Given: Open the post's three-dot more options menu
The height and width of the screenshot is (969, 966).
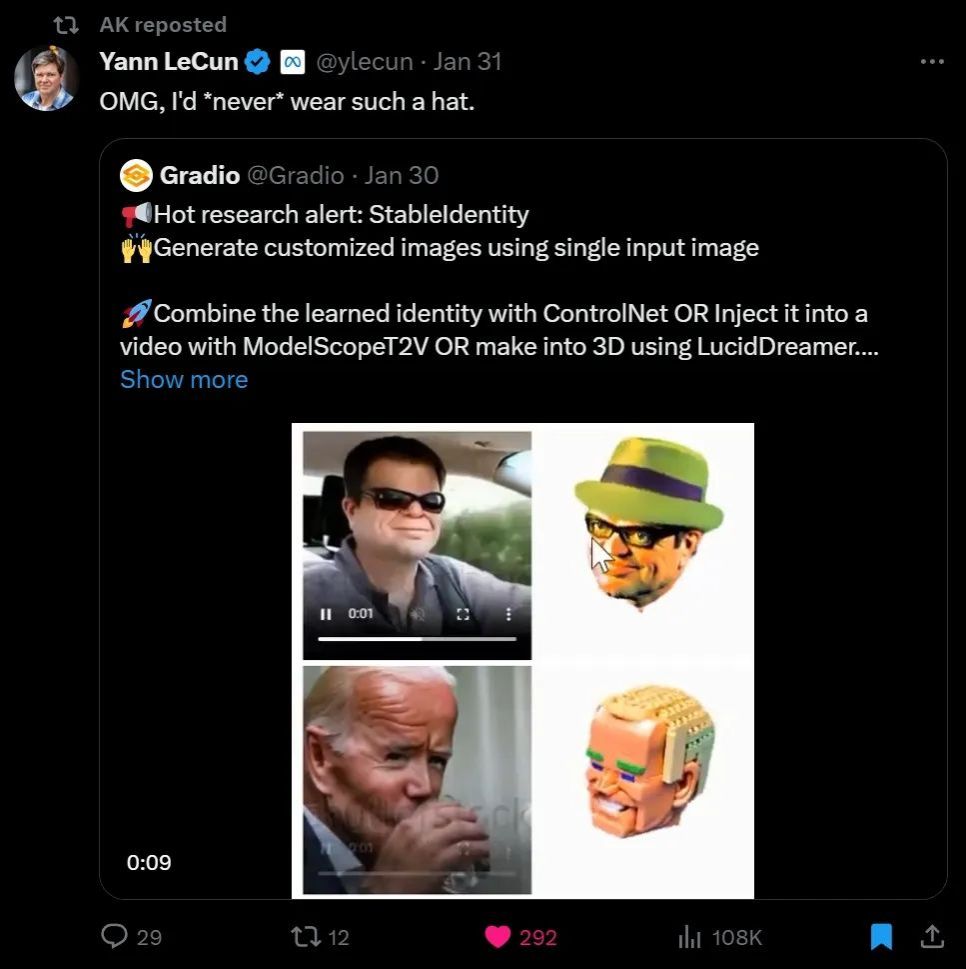Looking at the screenshot, I should click(931, 62).
